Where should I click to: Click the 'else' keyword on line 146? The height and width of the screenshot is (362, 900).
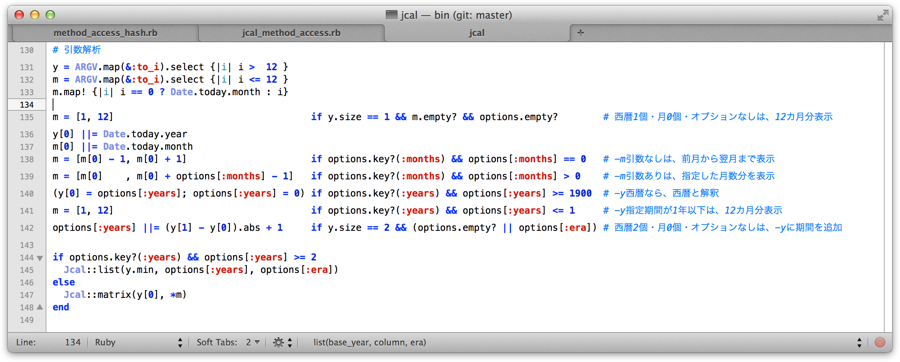click(63, 282)
